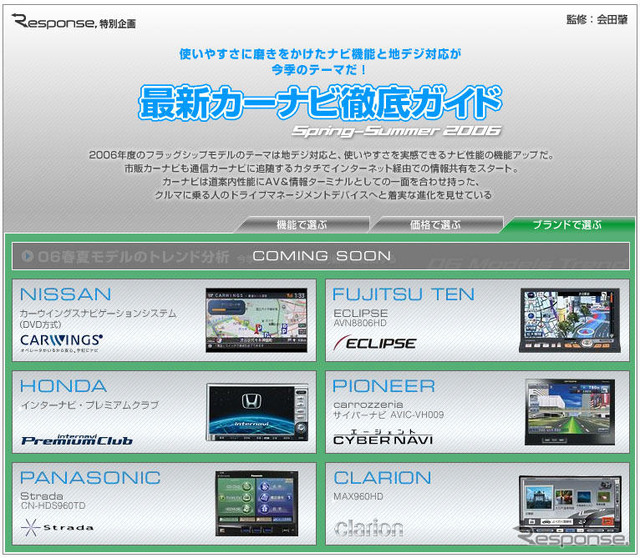Click the CN-HDS960TD model text
Image resolution: width=640 pixels, height=558 pixels.
pos(53,506)
